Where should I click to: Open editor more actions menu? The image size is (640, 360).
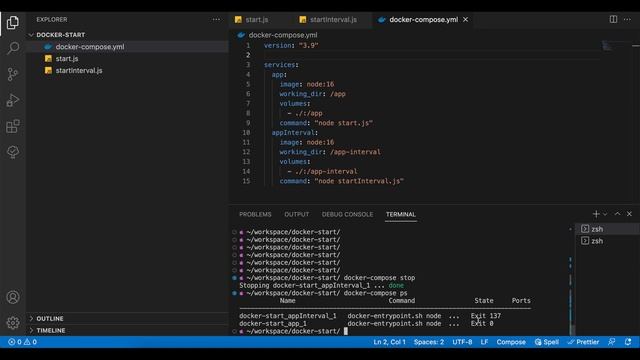(x=627, y=19)
